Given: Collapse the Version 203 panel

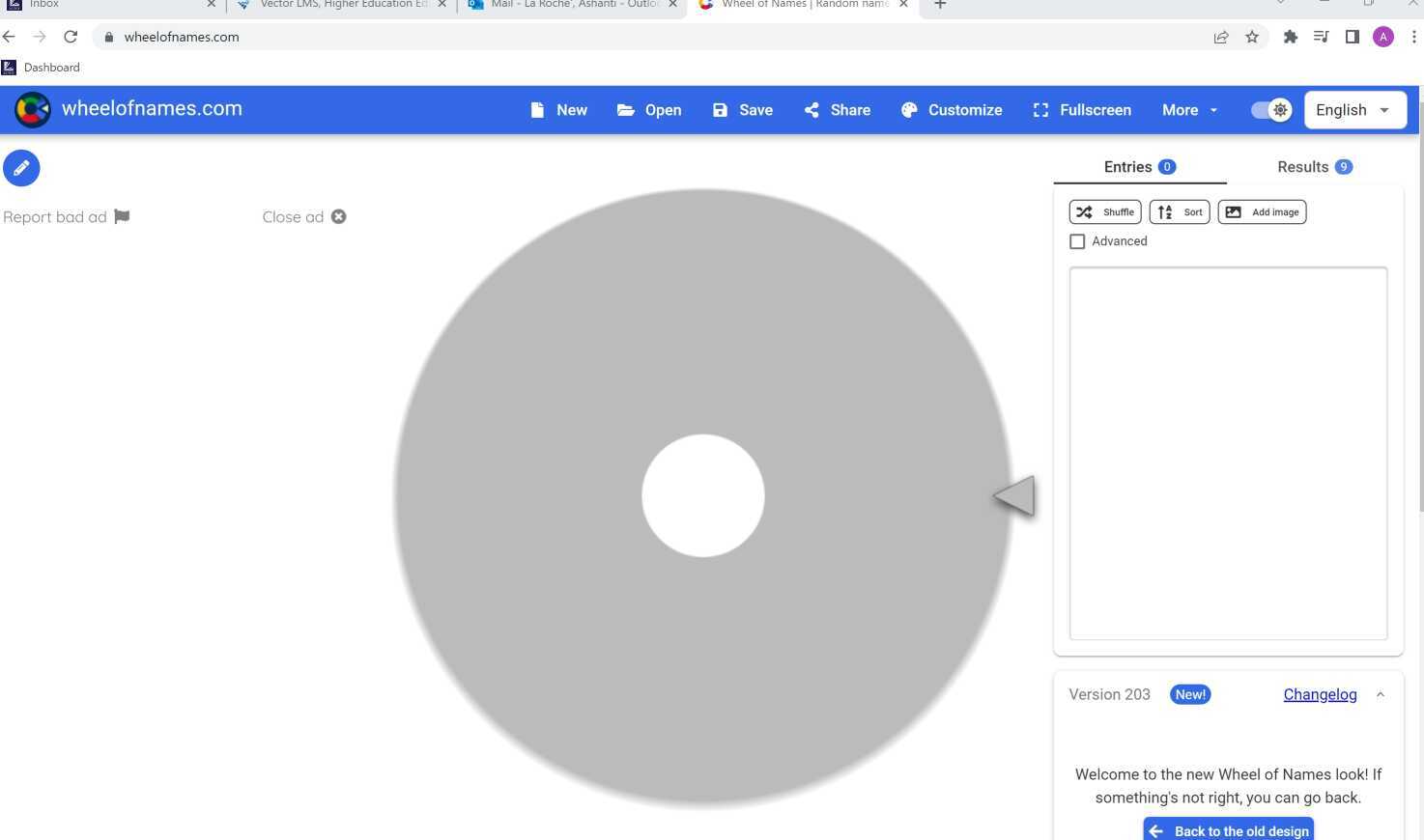Looking at the screenshot, I should [x=1380, y=694].
